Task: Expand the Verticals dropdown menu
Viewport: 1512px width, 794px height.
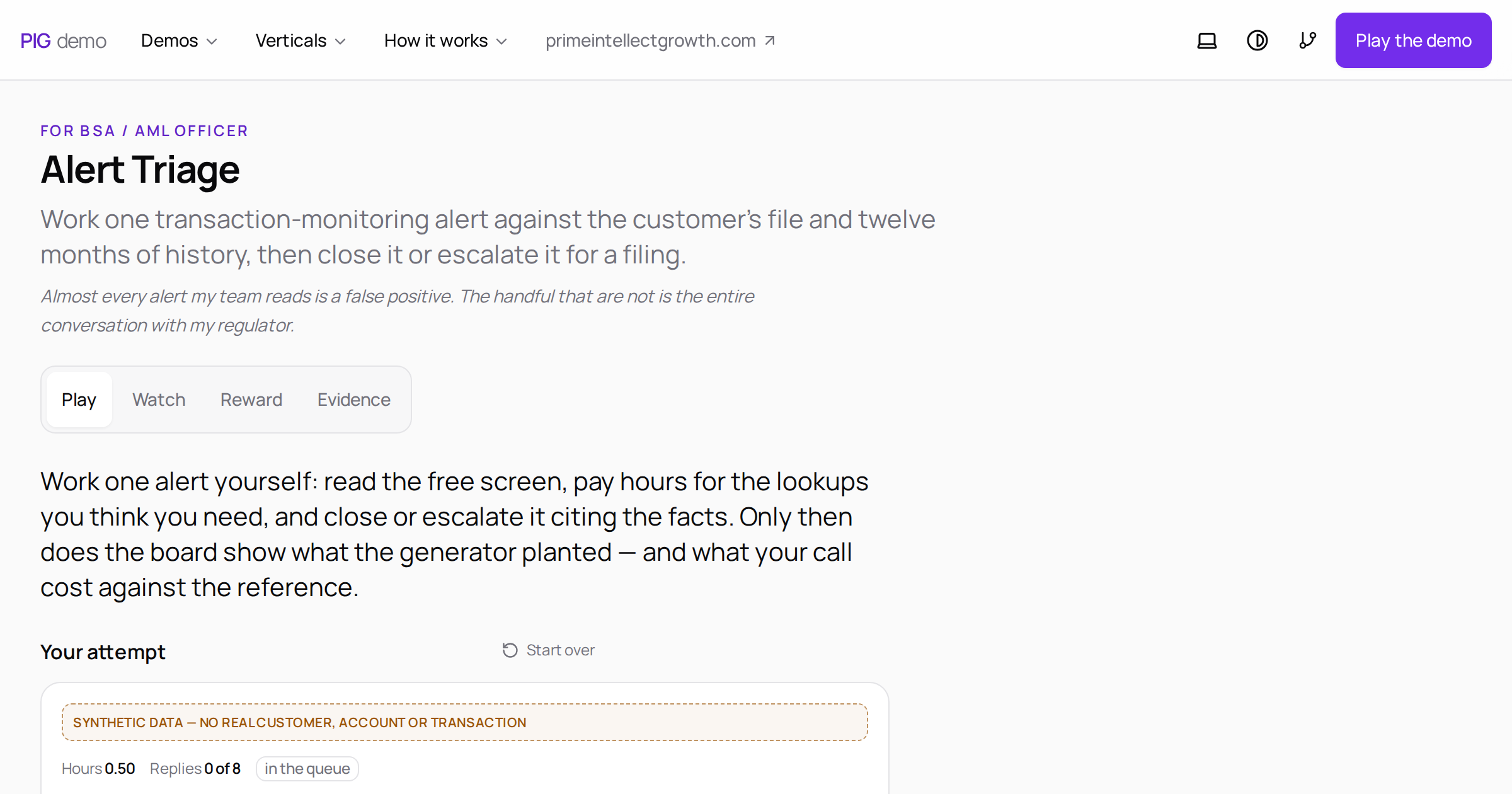Action: tap(301, 41)
